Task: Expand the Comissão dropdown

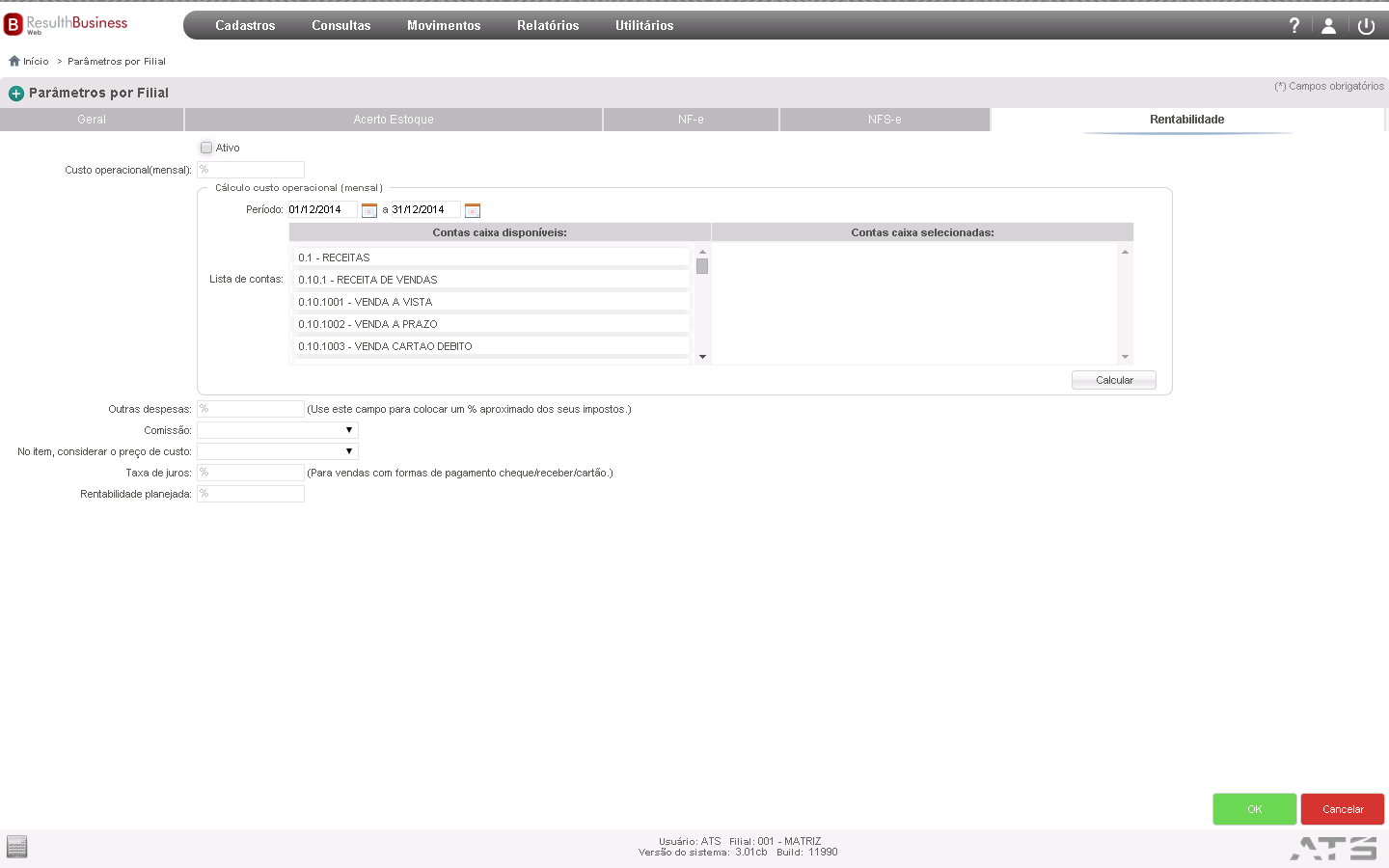Action: 278,430
